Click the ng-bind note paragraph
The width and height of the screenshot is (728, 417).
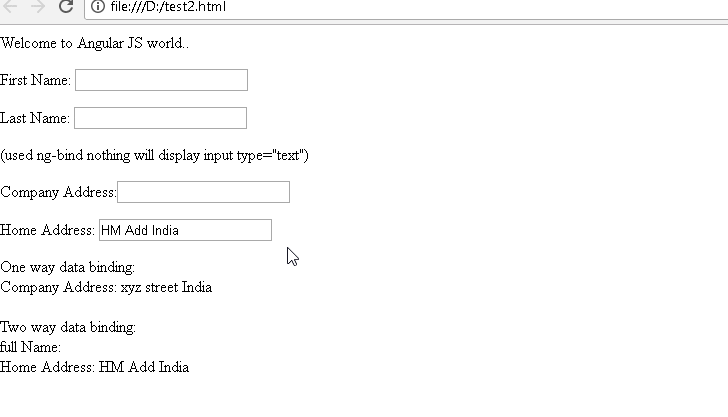155,155
